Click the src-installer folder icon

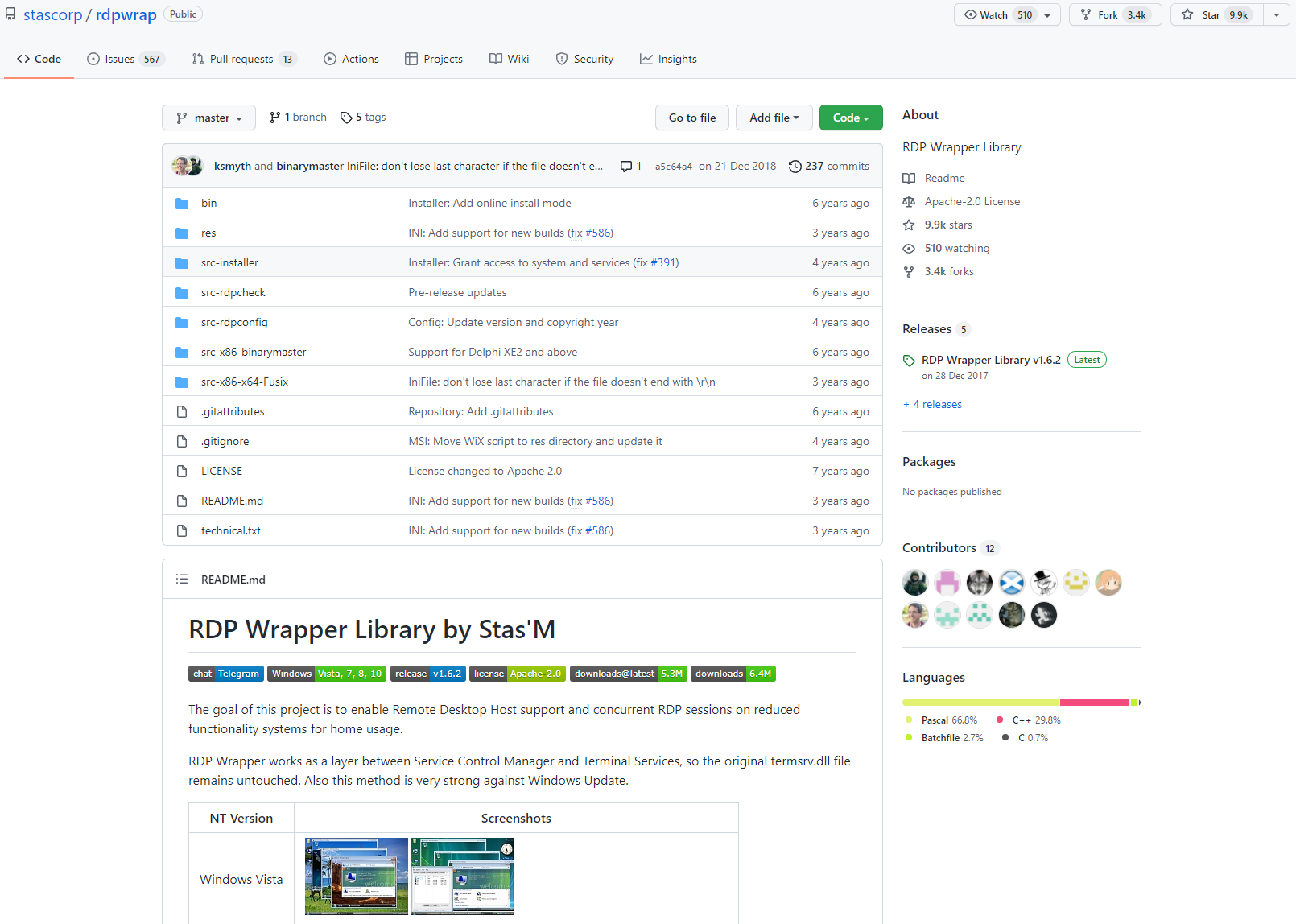click(x=182, y=263)
